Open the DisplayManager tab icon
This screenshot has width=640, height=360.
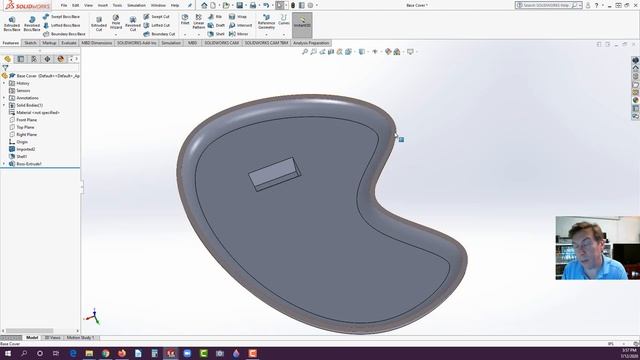coord(60,59)
